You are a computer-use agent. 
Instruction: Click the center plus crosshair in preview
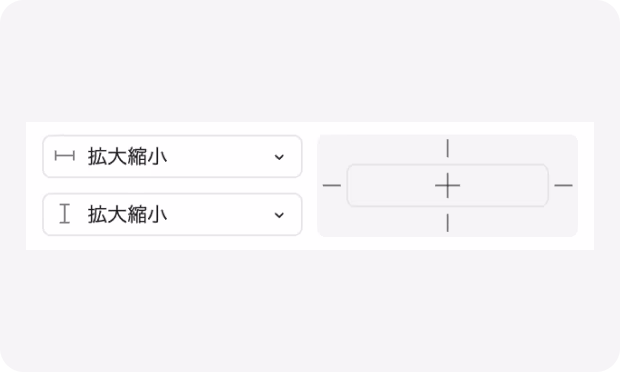click(448, 185)
